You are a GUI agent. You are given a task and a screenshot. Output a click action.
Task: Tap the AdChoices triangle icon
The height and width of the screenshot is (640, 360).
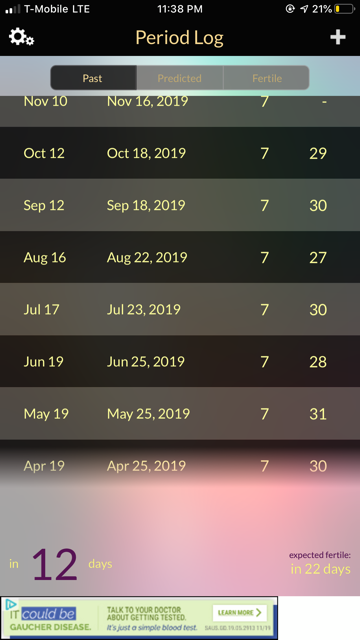point(11,604)
